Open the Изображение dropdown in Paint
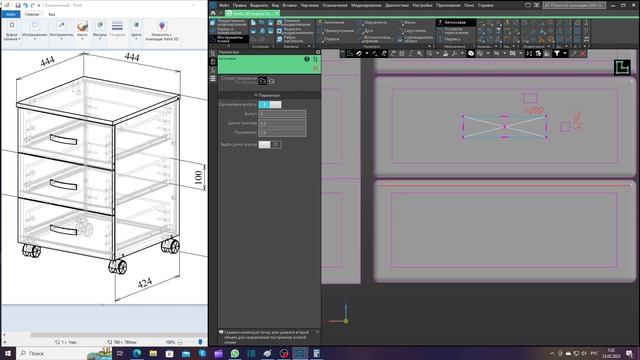 [35, 30]
